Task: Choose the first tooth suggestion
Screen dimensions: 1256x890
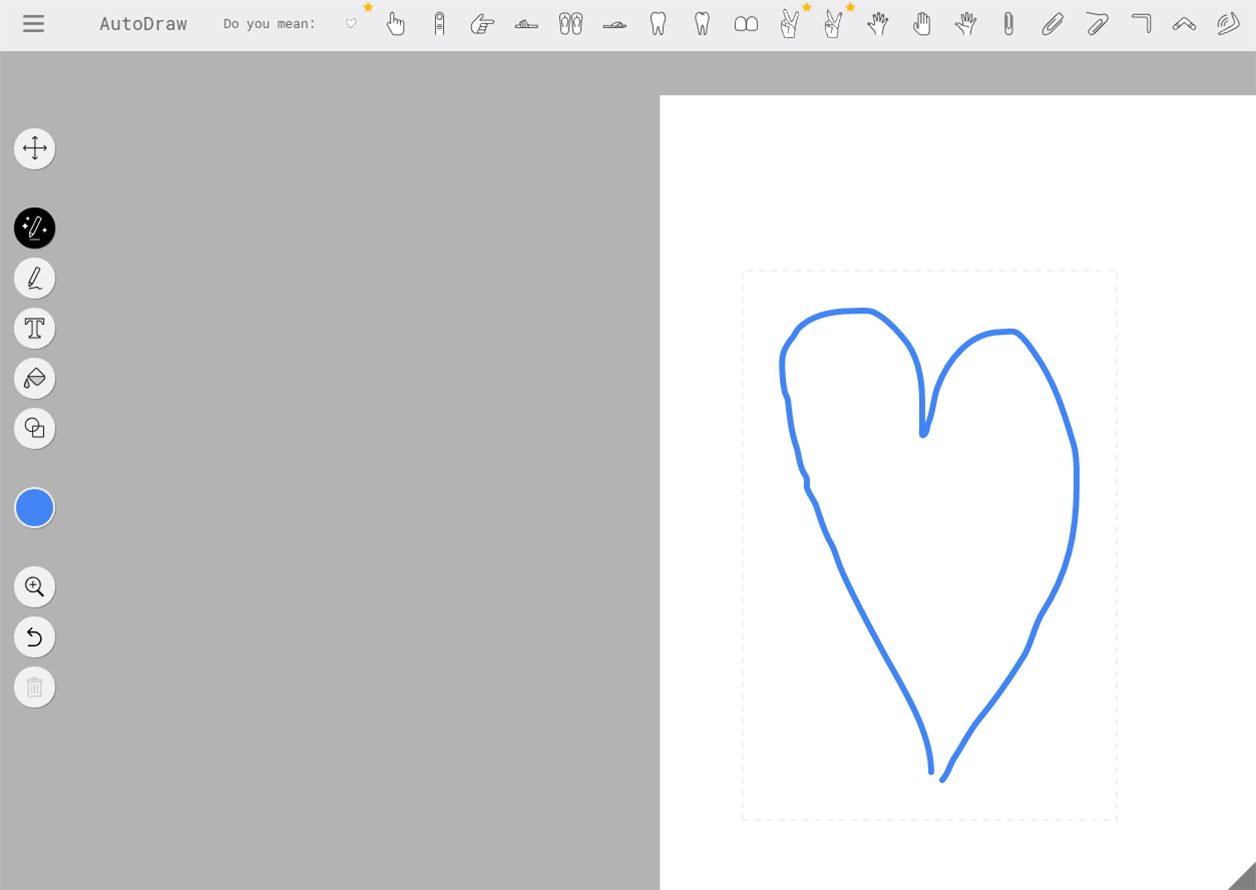Action: [x=658, y=24]
